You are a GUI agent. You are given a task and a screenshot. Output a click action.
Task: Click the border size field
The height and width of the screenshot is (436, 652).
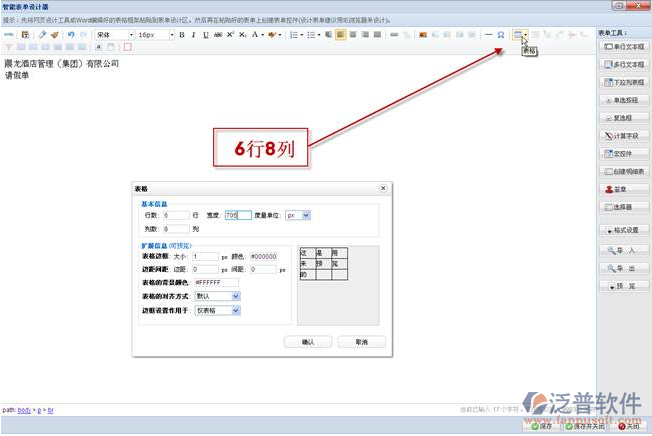click(205, 257)
